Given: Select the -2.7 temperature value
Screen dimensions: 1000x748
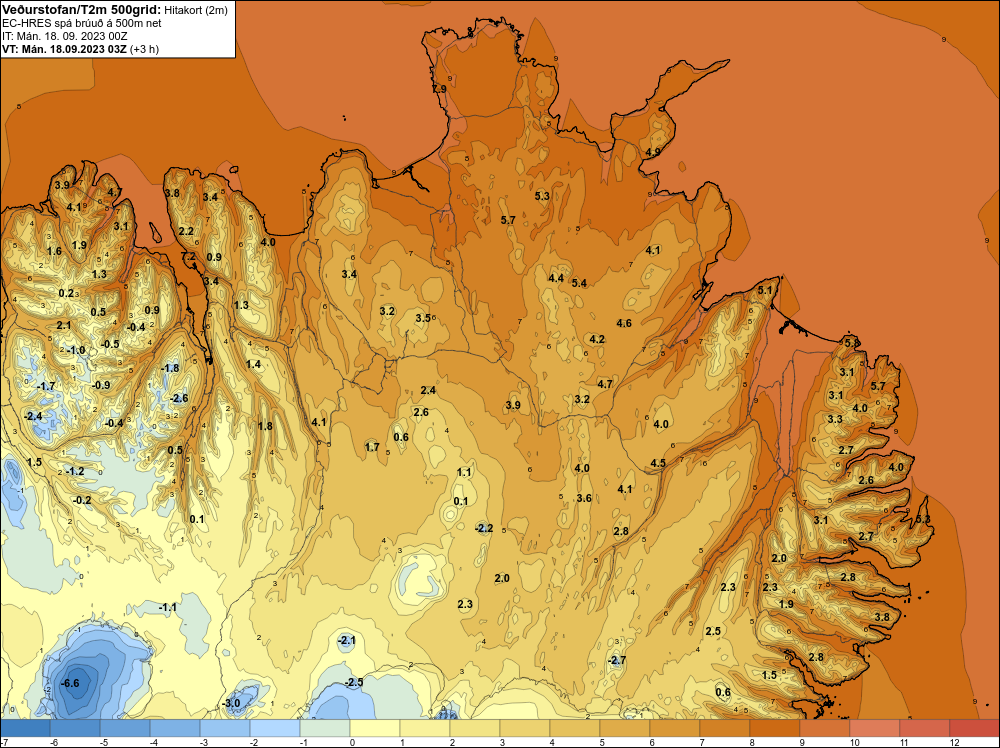Looking at the screenshot, I should coord(617,660).
